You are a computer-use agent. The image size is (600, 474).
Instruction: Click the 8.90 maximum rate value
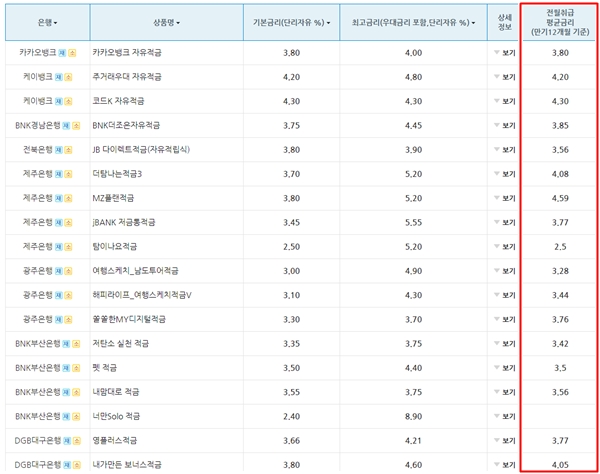pyautogui.click(x=413, y=417)
